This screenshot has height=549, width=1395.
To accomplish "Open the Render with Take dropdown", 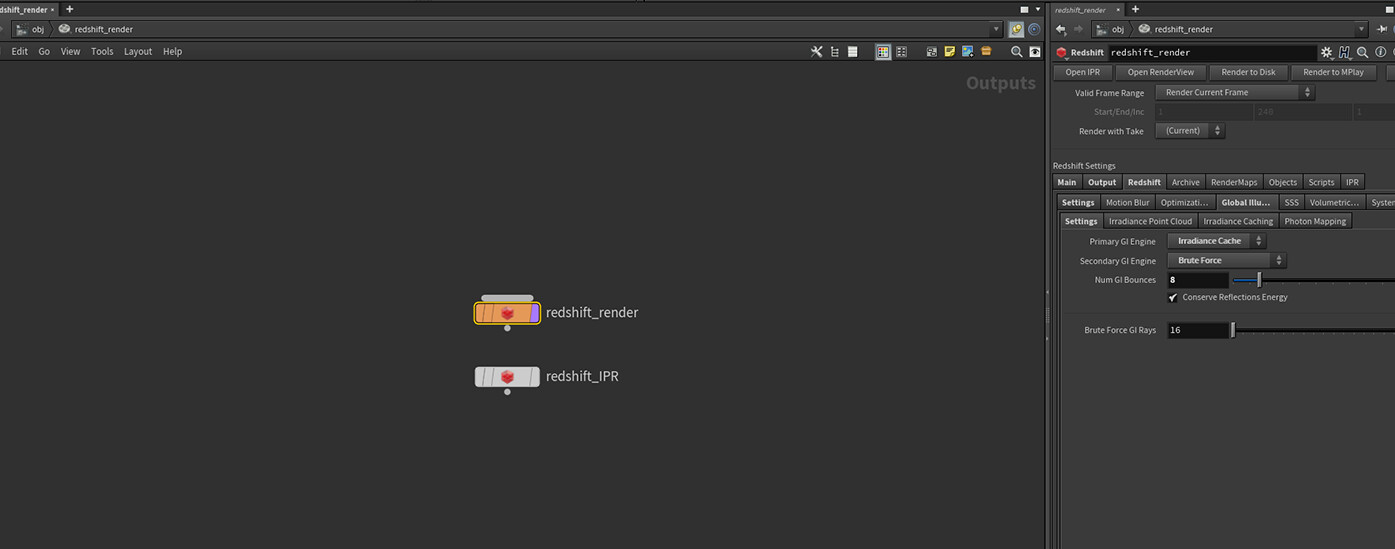I will [x=1190, y=131].
